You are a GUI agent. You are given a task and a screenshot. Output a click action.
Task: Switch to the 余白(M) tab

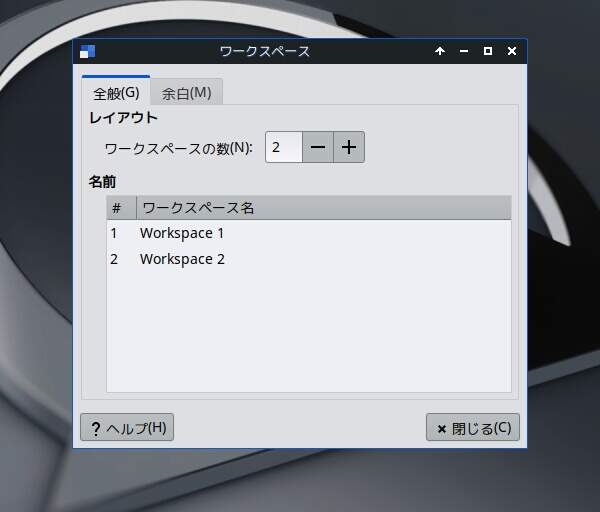tap(186, 93)
